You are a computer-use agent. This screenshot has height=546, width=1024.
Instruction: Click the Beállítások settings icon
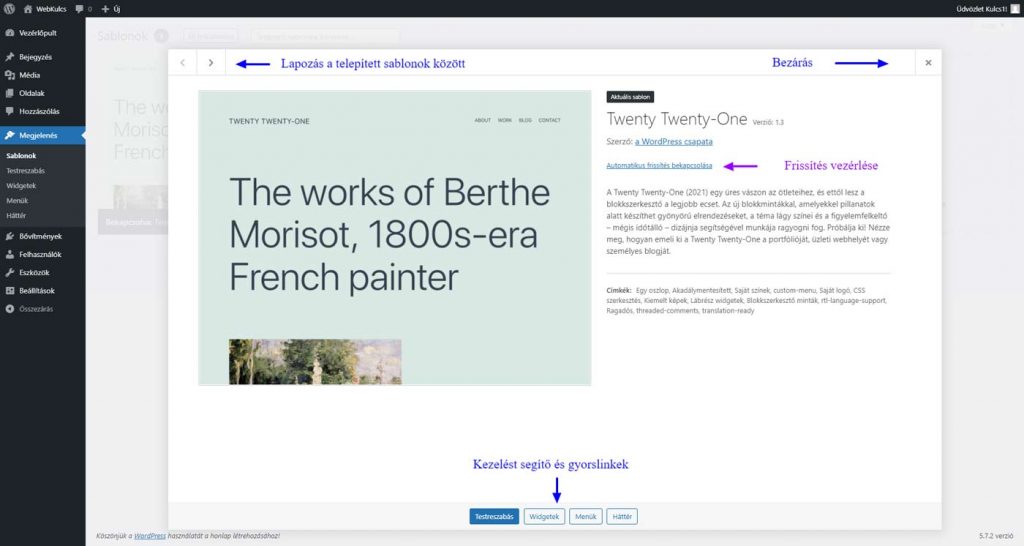click(10, 291)
